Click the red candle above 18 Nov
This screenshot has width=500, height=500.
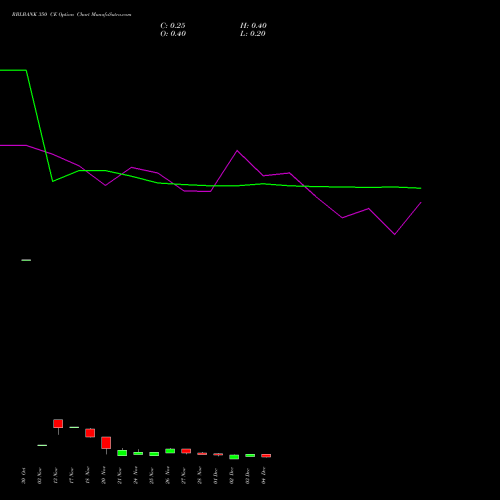tap(90, 433)
